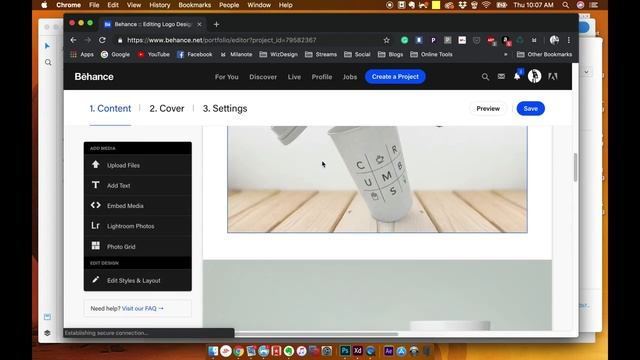
Task: Open Adobe XD from the Dock
Action: 358,351
